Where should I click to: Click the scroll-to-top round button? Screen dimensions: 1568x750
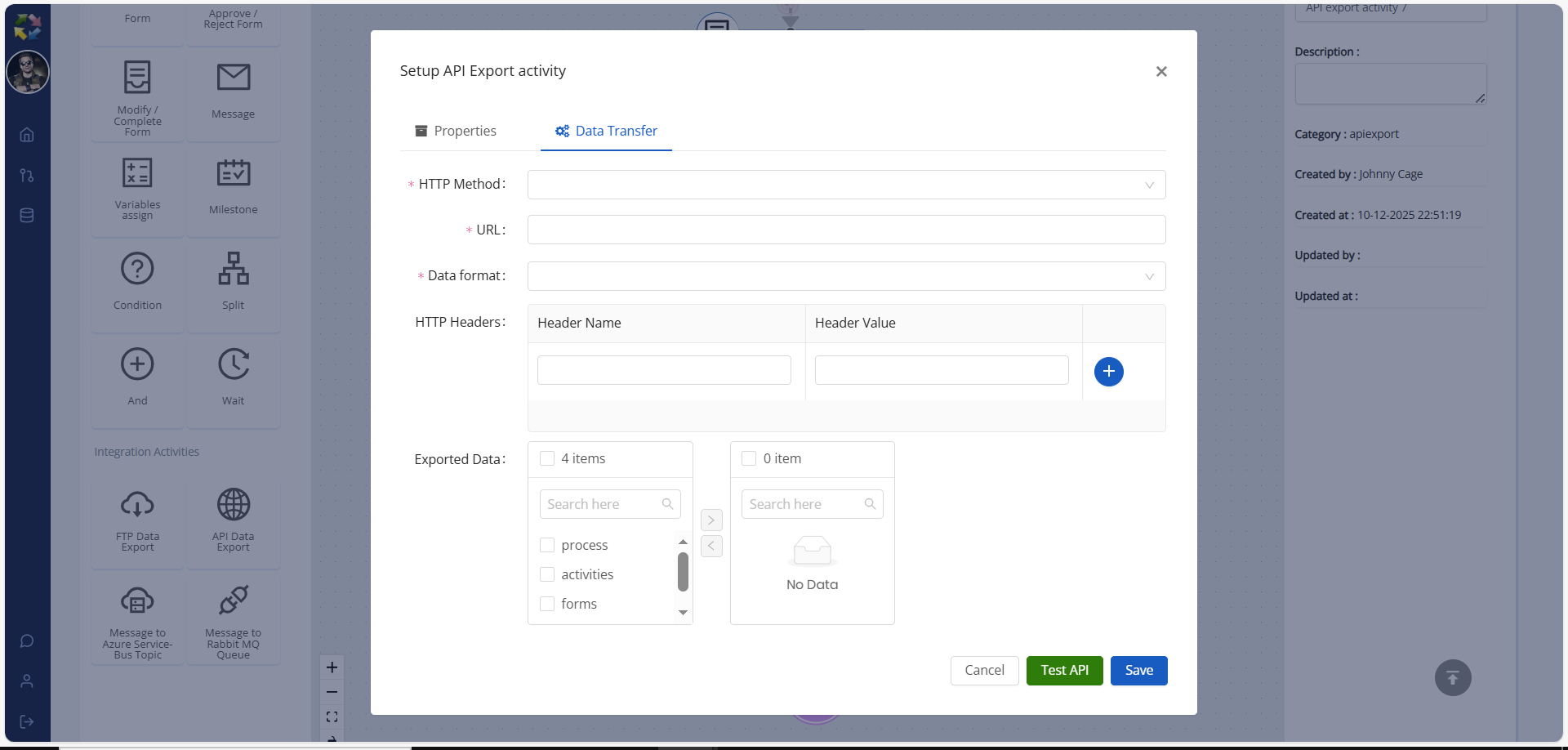pos(1452,678)
